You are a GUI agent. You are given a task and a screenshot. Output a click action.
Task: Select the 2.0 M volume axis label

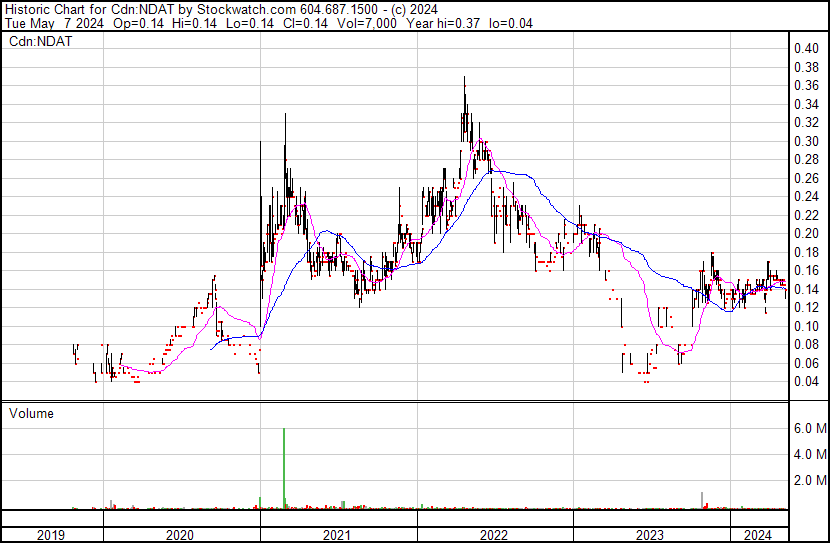point(808,480)
